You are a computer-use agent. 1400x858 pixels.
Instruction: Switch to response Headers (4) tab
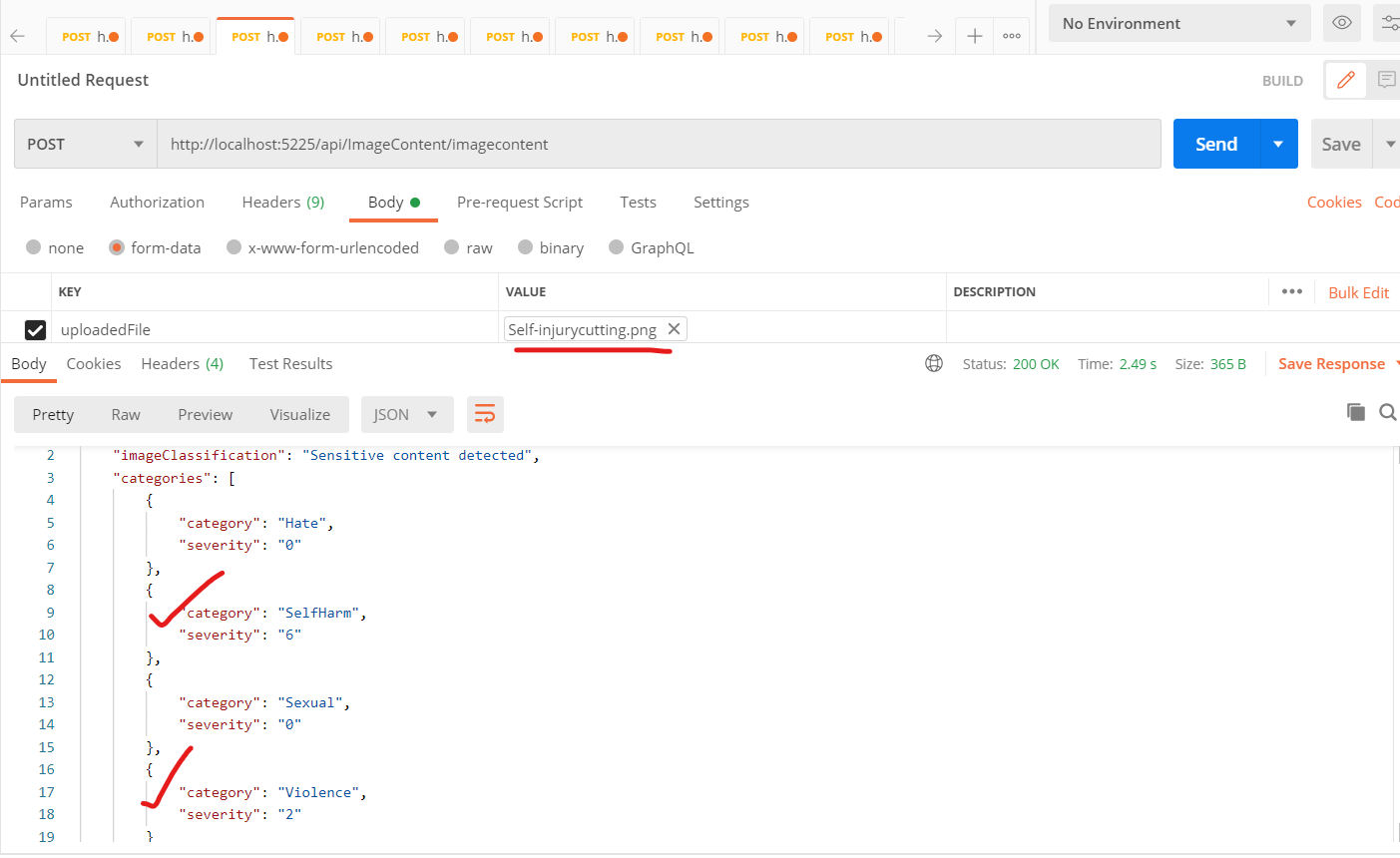tap(183, 363)
